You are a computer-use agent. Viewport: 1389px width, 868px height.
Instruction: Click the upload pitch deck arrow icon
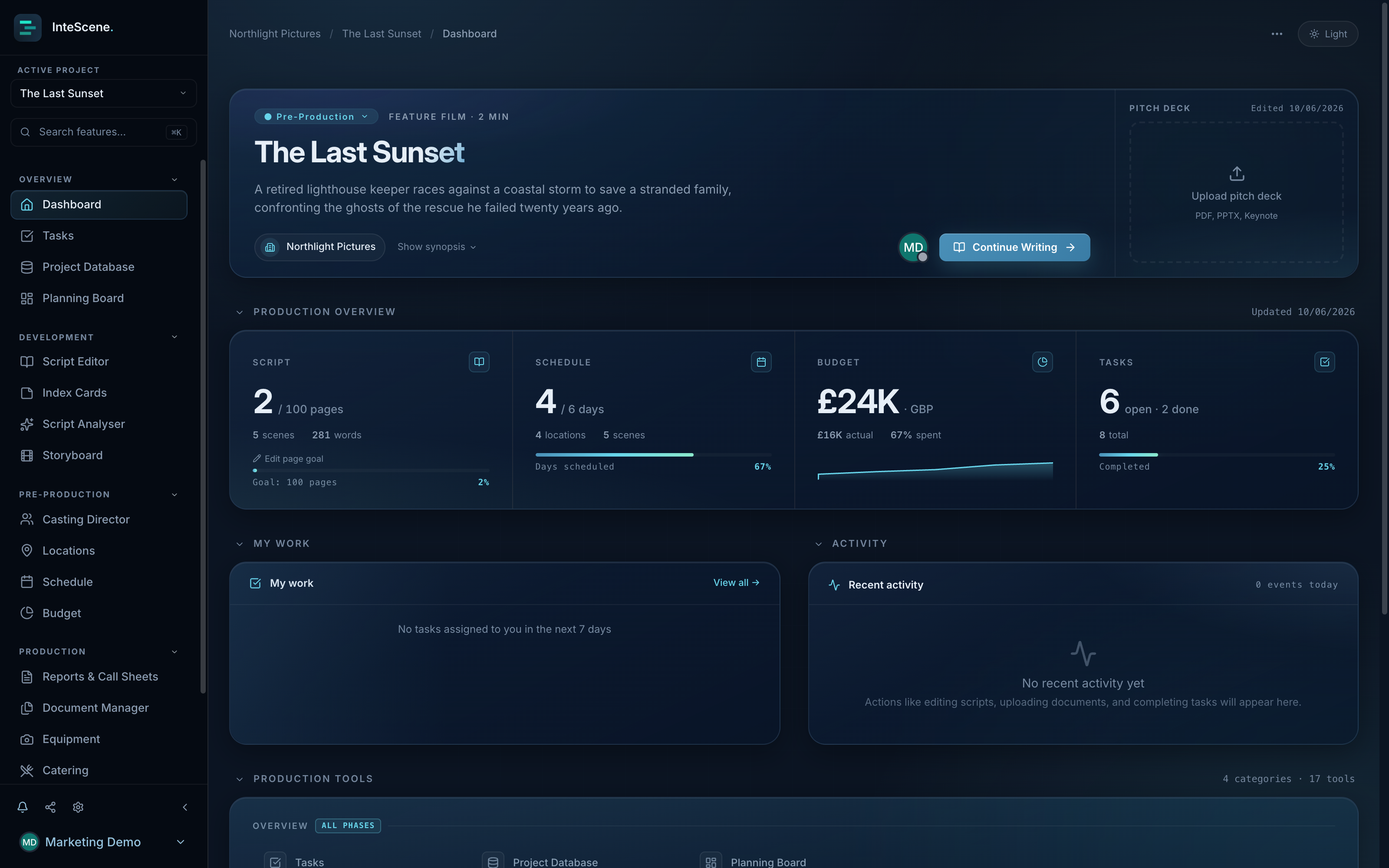point(1237,173)
